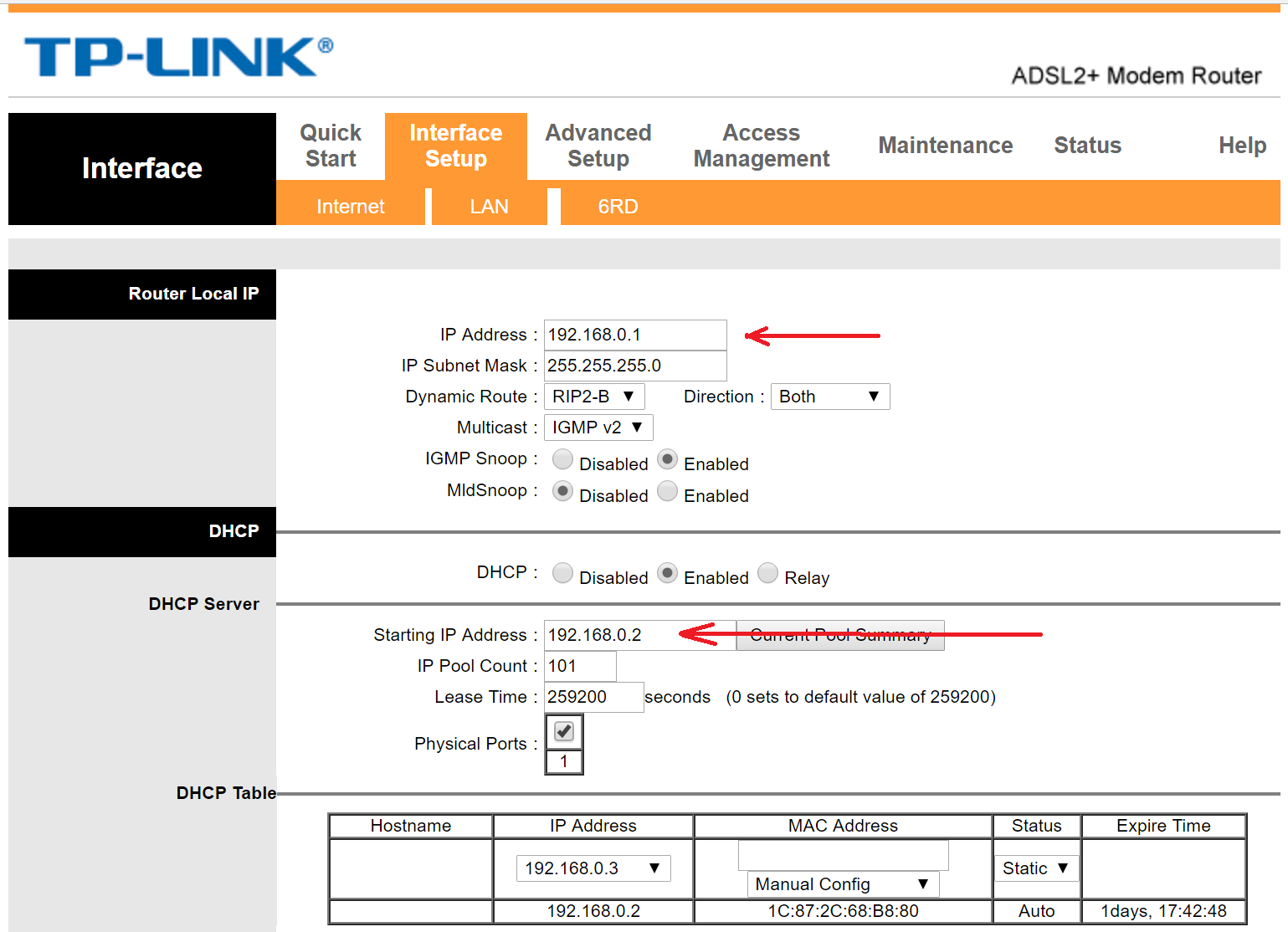Viewport: 1288px width, 932px height.
Task: Switch to Advanced Setup tab
Action: coord(598,146)
